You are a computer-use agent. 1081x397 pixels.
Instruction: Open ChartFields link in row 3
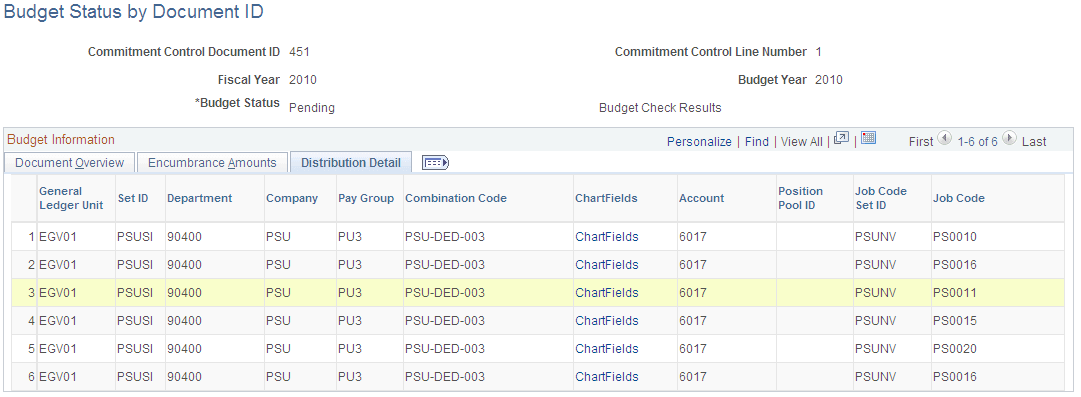tap(607, 293)
